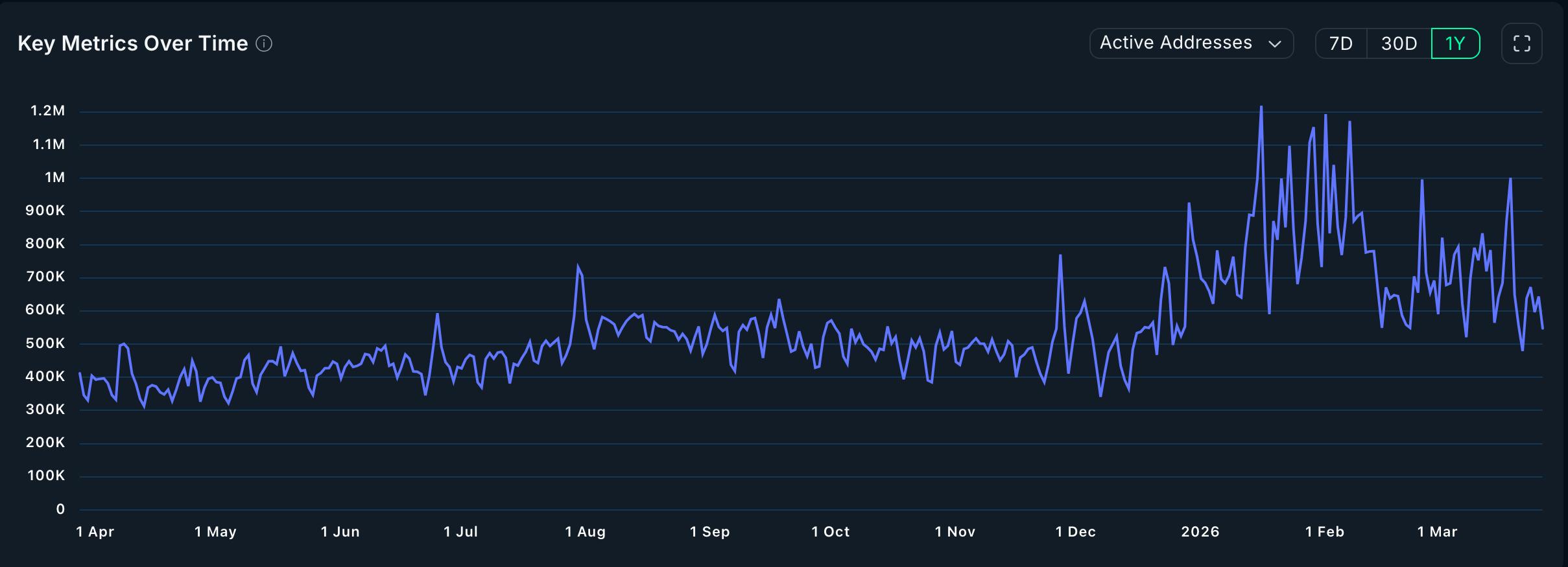The height and width of the screenshot is (567, 1568).
Task: Click the 'Key Metrics Over Time' heading
Action: pos(133,43)
